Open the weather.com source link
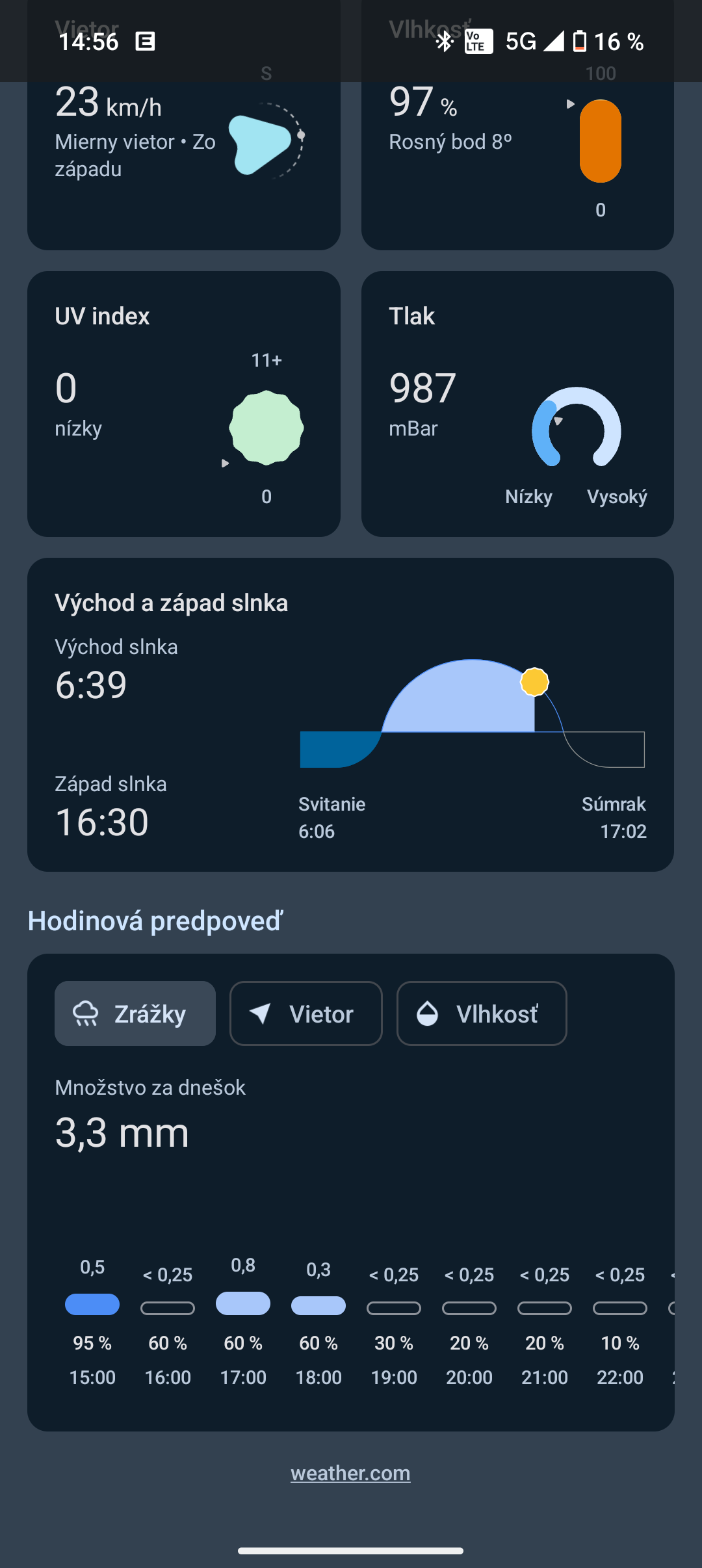Image resolution: width=702 pixels, height=1568 pixels. [350, 1473]
